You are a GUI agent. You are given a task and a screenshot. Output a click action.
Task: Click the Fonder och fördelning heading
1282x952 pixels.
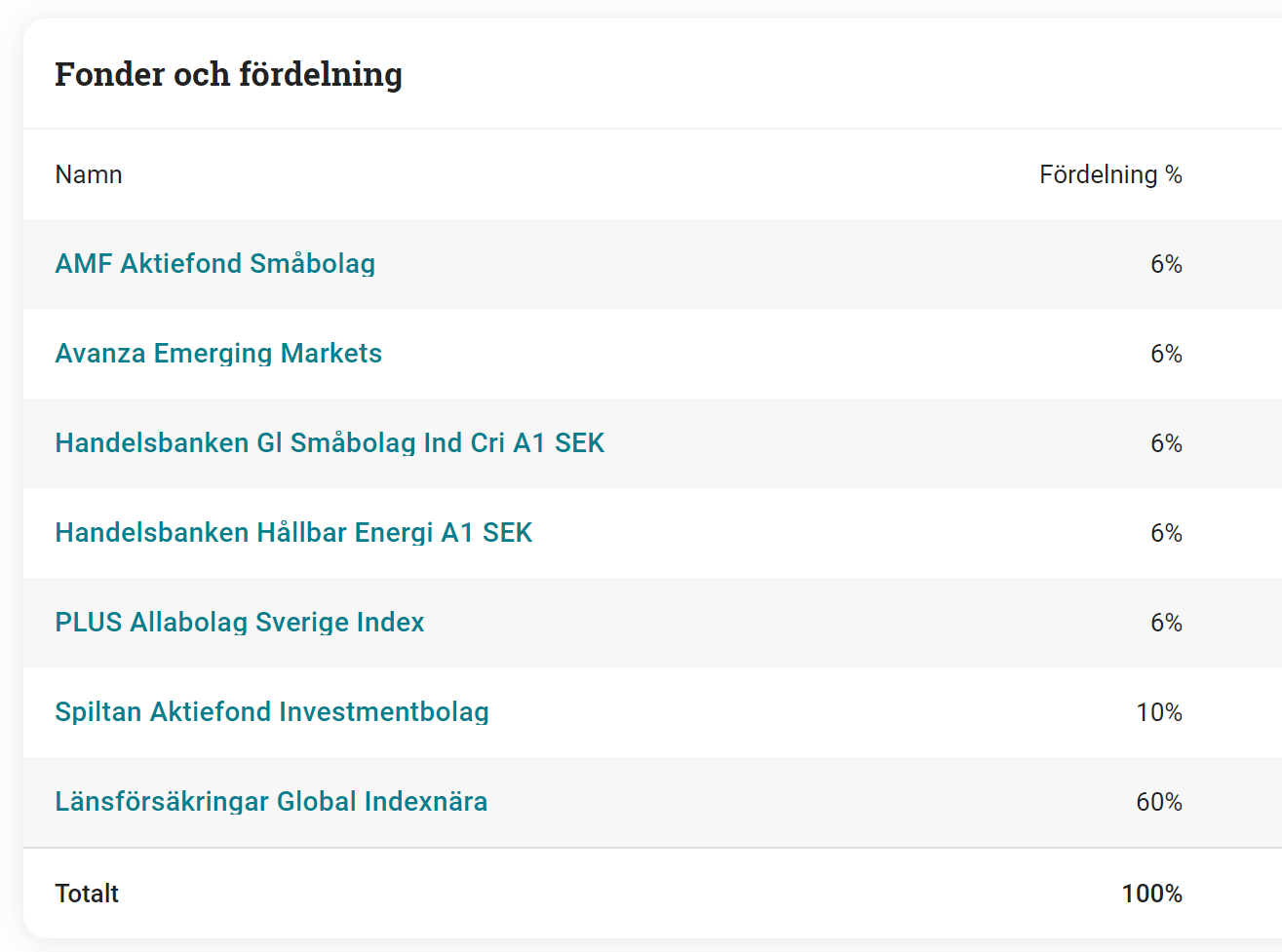tap(228, 74)
